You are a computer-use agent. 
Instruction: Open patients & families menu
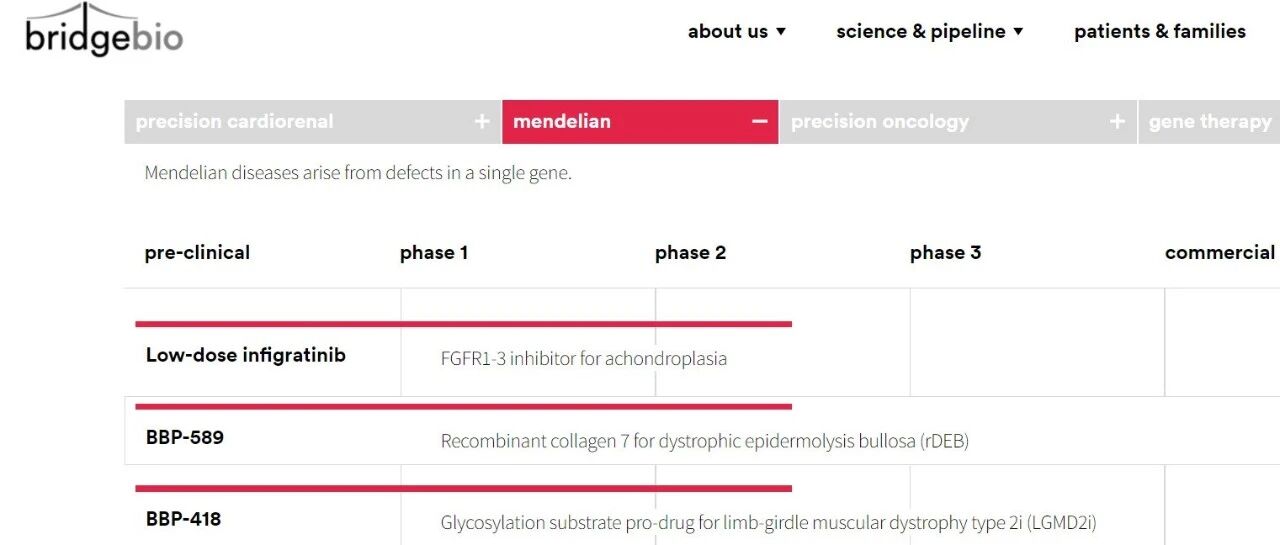pos(1160,31)
